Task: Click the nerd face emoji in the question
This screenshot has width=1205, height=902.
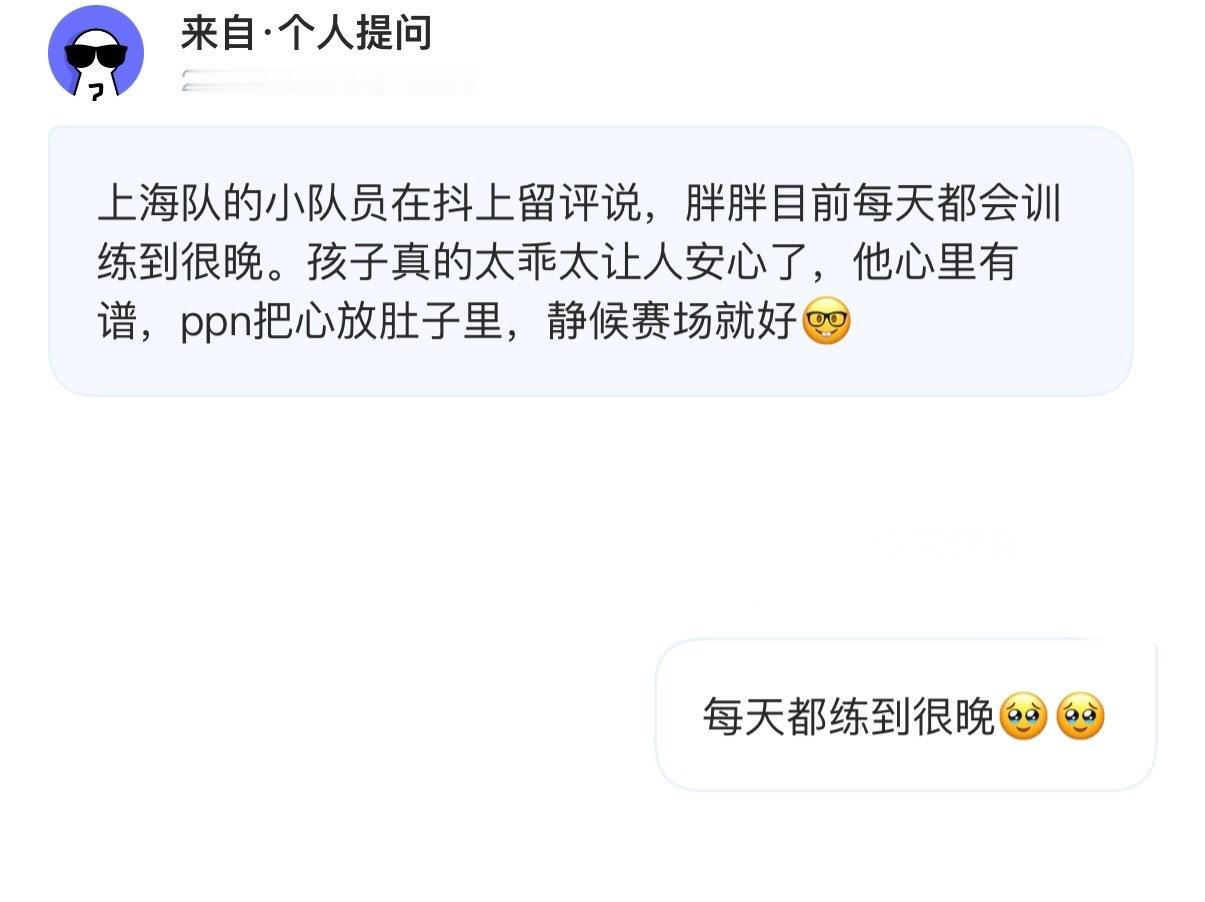Action: coord(826,322)
